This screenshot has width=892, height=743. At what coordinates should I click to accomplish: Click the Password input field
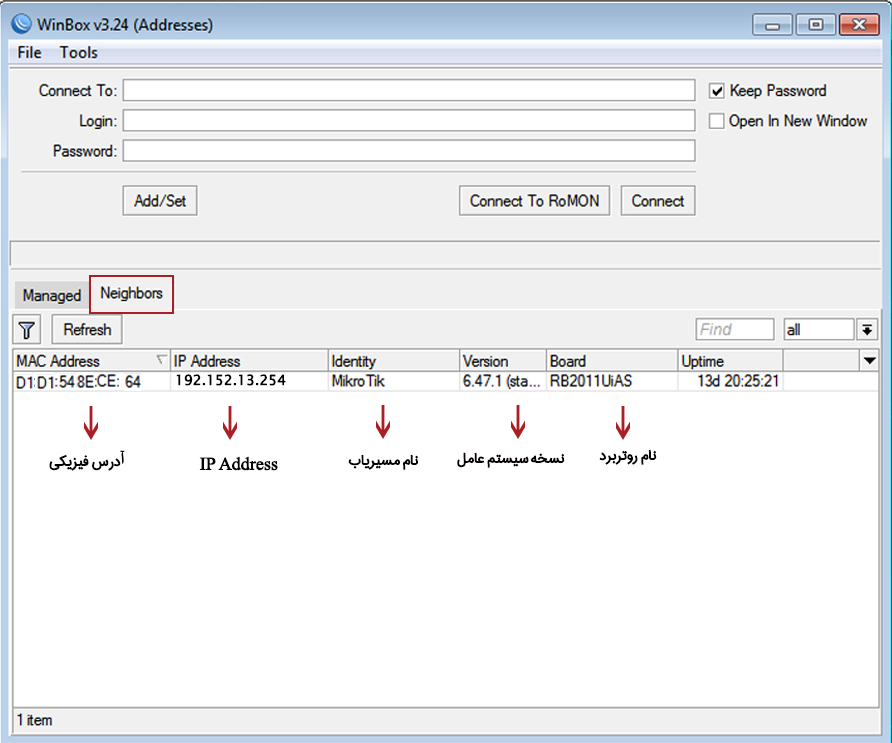(408, 151)
